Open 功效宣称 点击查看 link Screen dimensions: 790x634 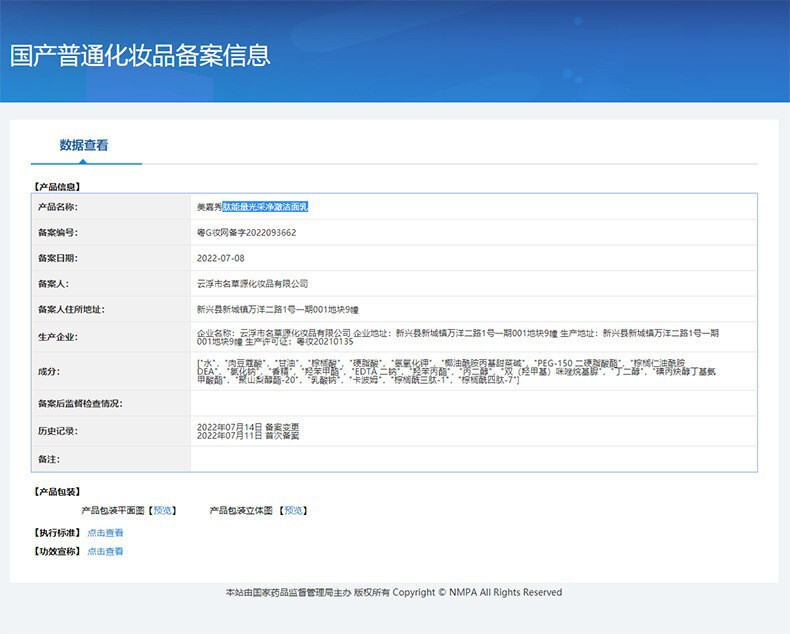(x=105, y=551)
